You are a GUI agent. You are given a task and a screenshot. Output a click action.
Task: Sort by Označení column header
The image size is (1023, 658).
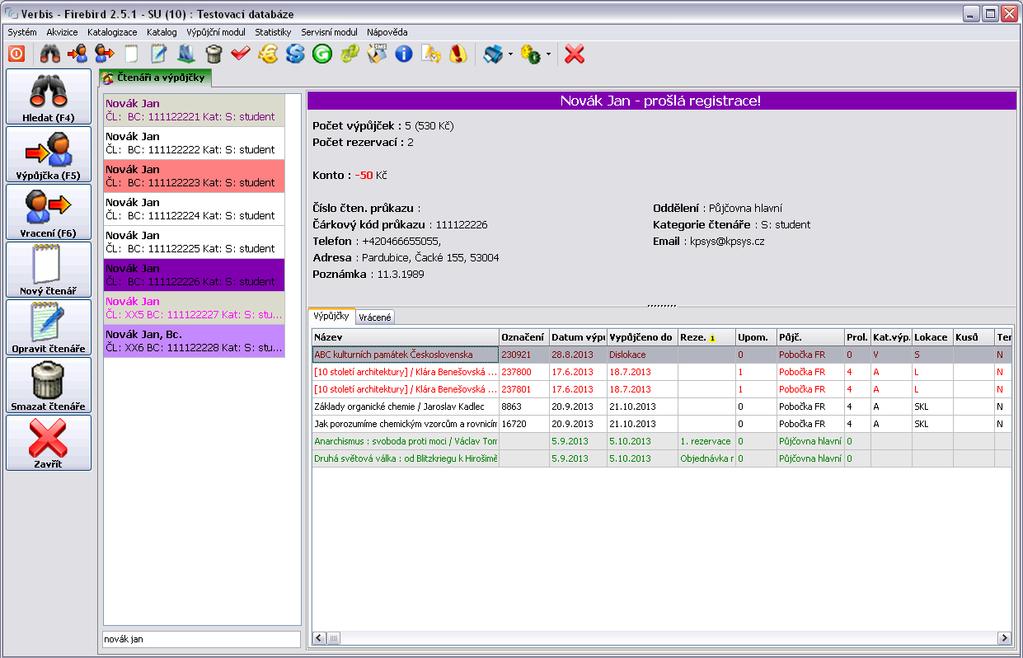click(524, 337)
